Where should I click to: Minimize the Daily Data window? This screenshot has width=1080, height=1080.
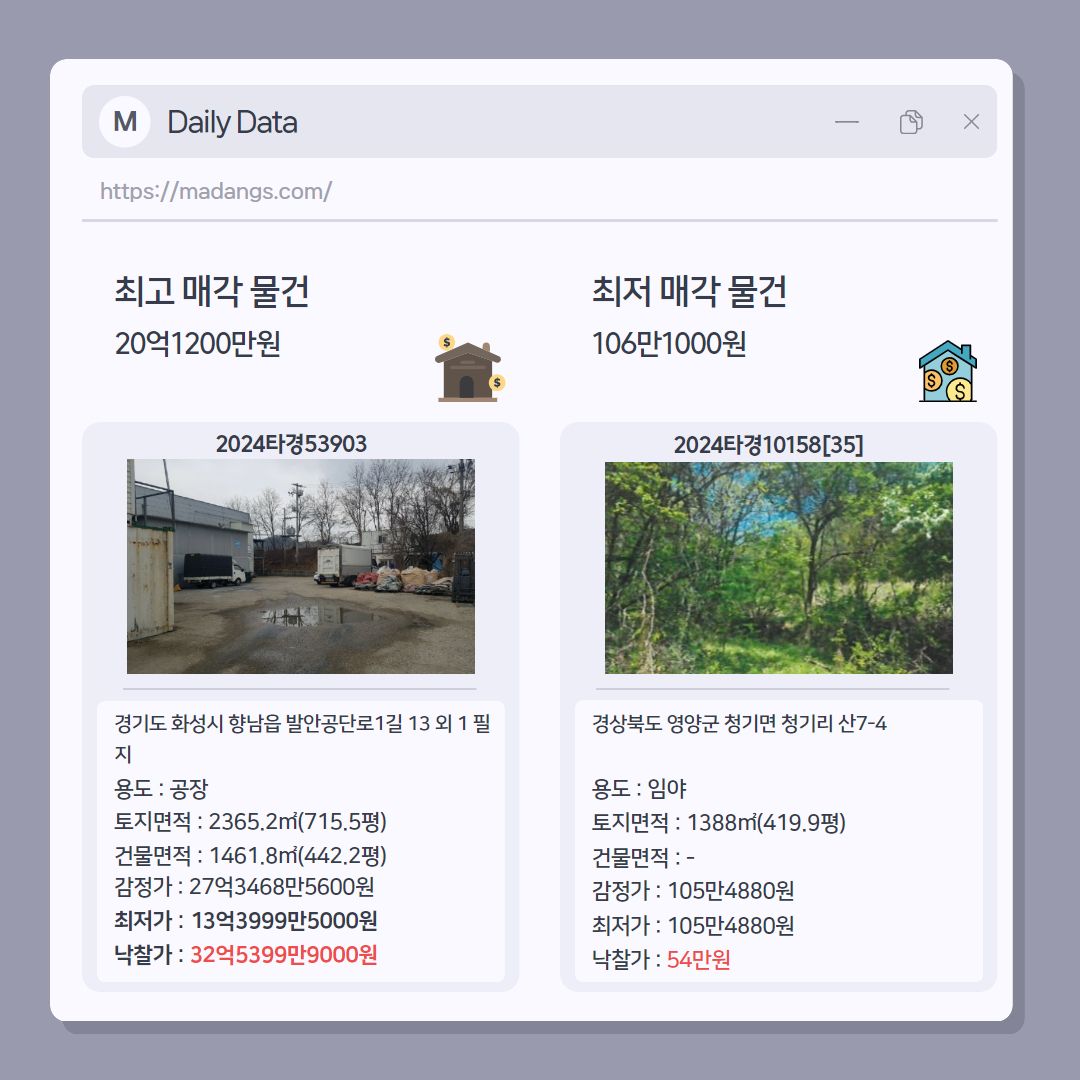pyautogui.click(x=847, y=122)
